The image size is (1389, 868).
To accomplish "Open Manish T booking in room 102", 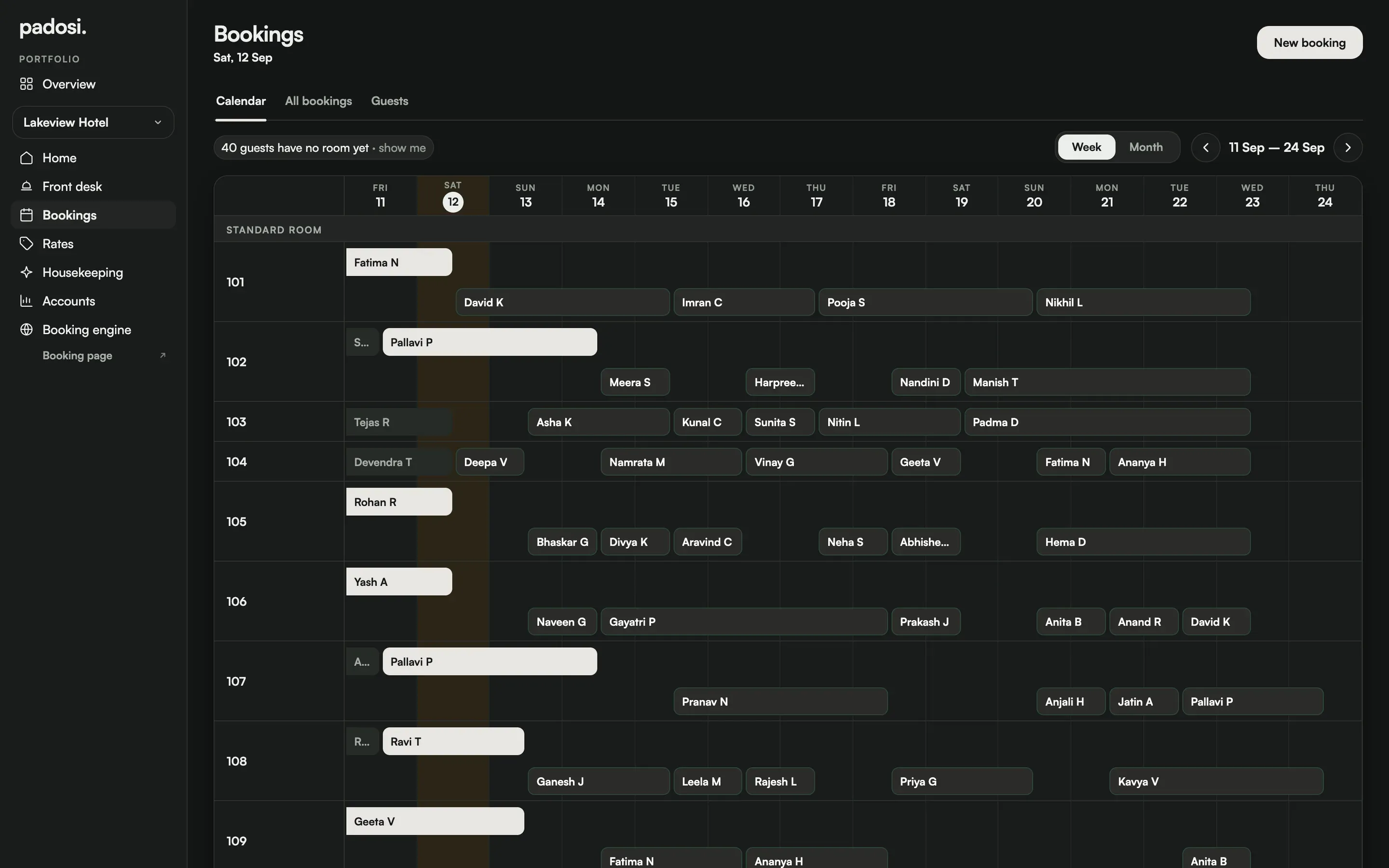I will tap(1107, 382).
